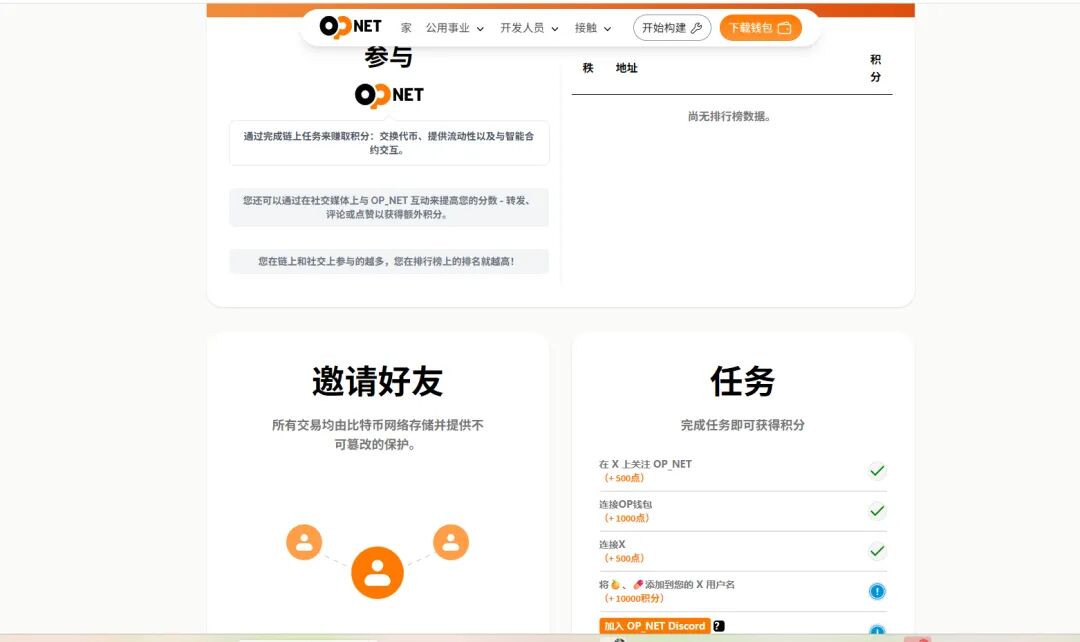Click the 加入 OP_NET Discord button
Image resolution: width=1080 pixels, height=642 pixels.
(x=655, y=625)
